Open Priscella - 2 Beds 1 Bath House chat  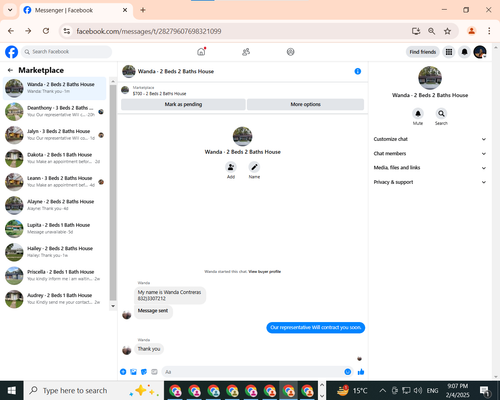tap(55, 275)
